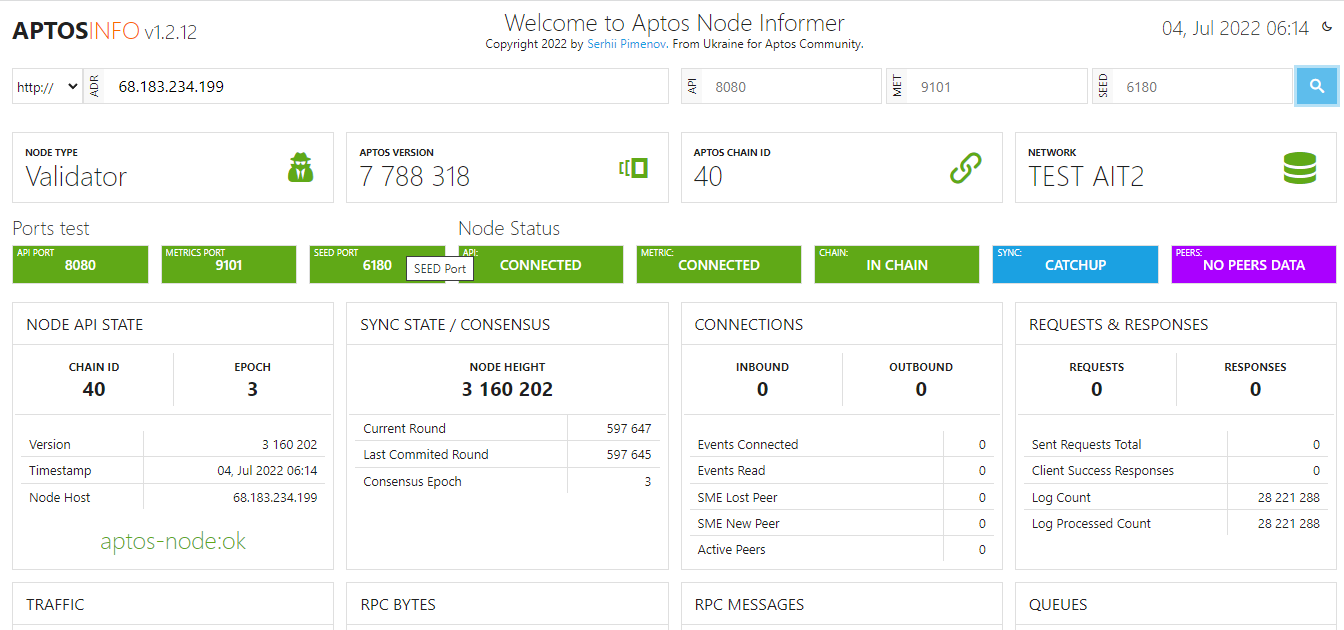The height and width of the screenshot is (630, 1344).
Task: Click the node address input field
Action: [x=388, y=86]
